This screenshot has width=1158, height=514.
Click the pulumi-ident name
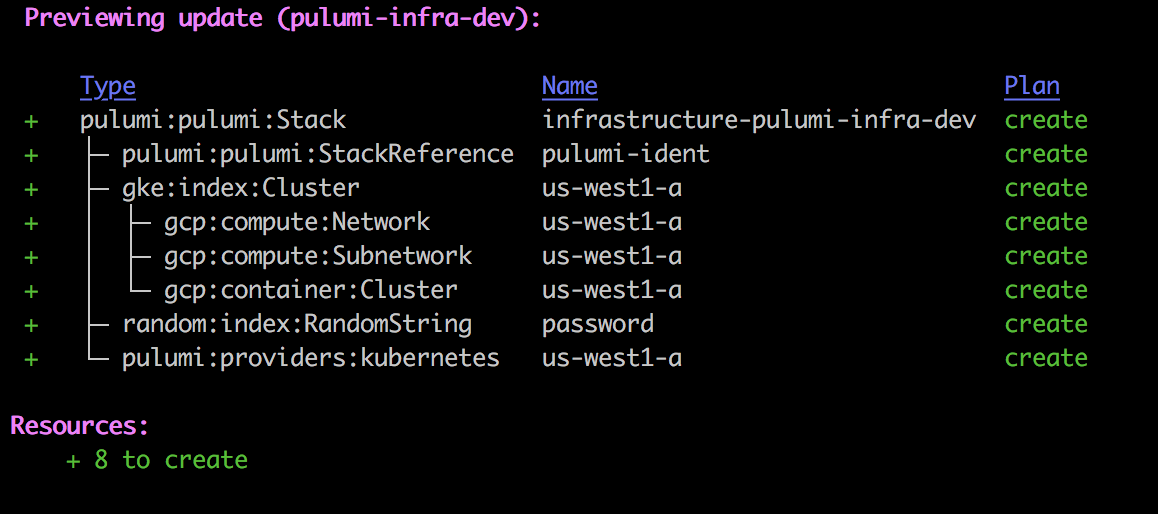pyautogui.click(x=626, y=154)
